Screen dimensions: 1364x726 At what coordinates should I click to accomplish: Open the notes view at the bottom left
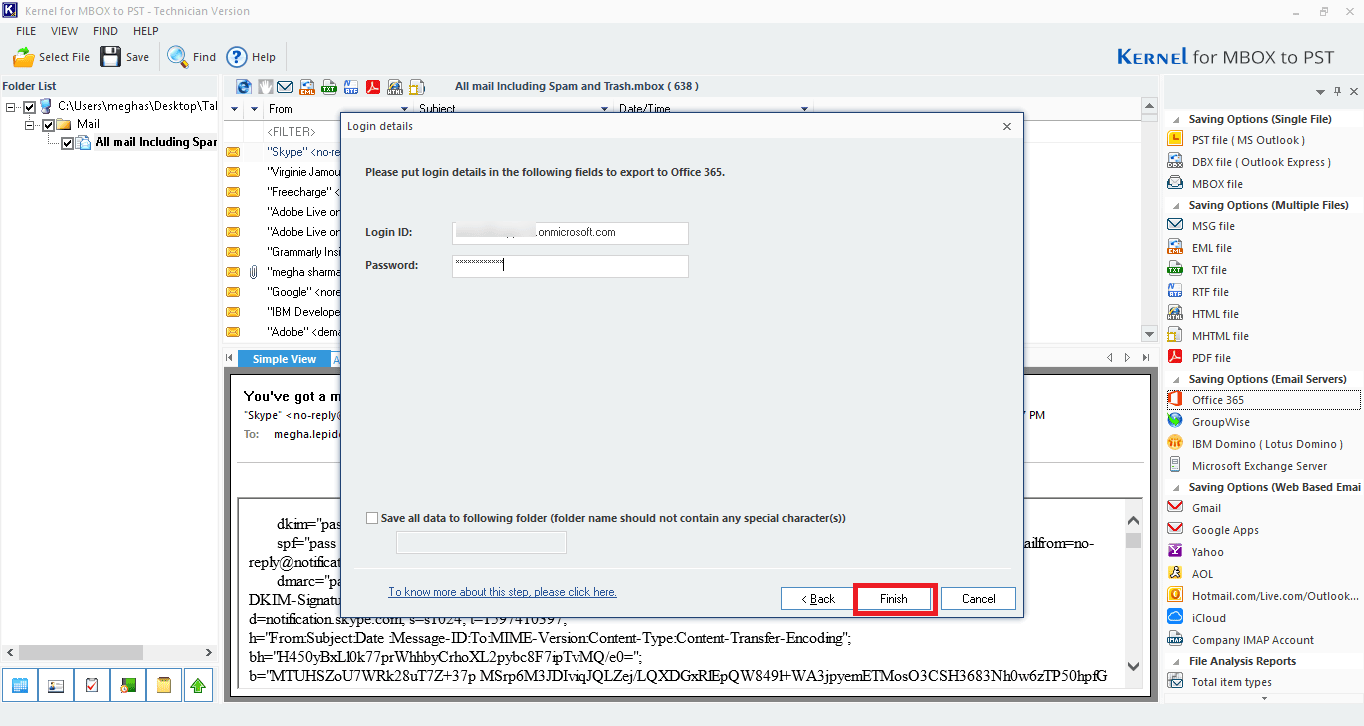(x=163, y=686)
